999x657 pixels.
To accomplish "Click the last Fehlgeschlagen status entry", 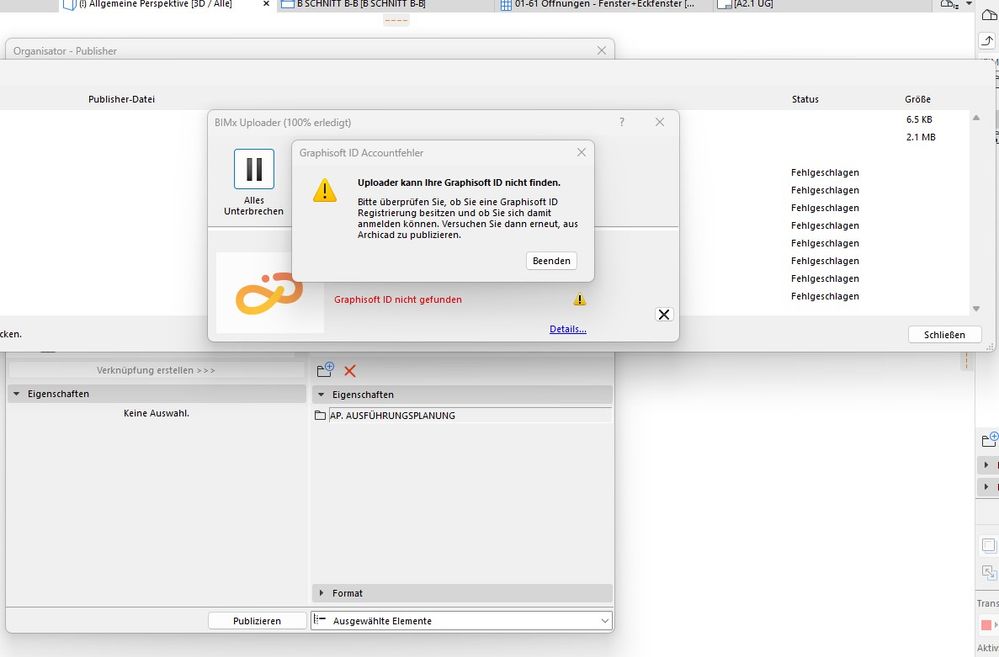I will 824,296.
